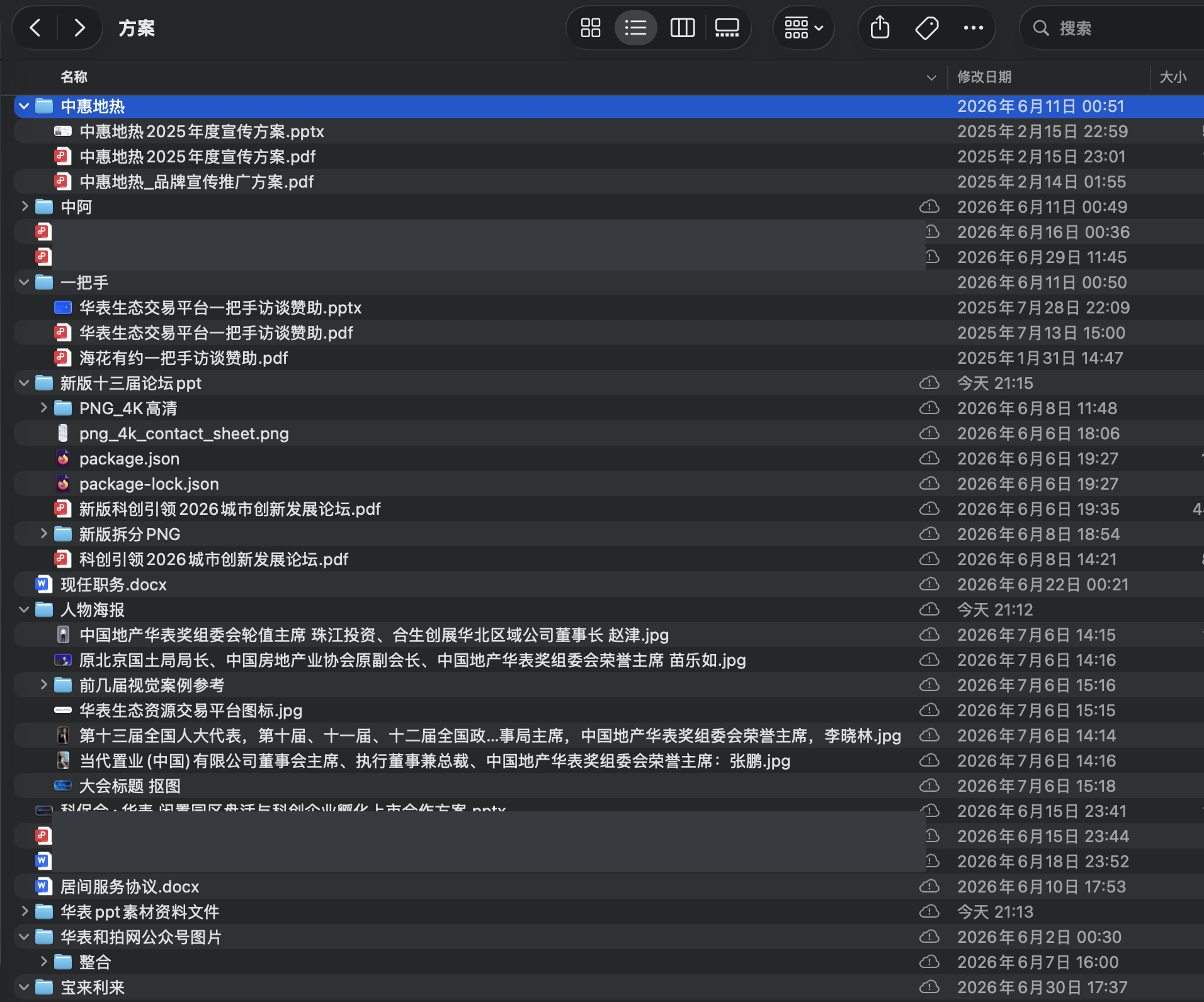Image resolution: width=1204 pixels, height=1002 pixels.
Task: Click the iCloud status icon for package.json
Action: (929, 458)
